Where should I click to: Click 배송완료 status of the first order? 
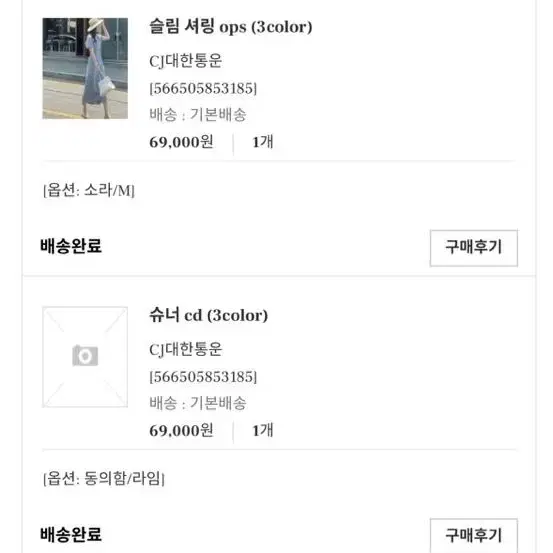click(71, 246)
